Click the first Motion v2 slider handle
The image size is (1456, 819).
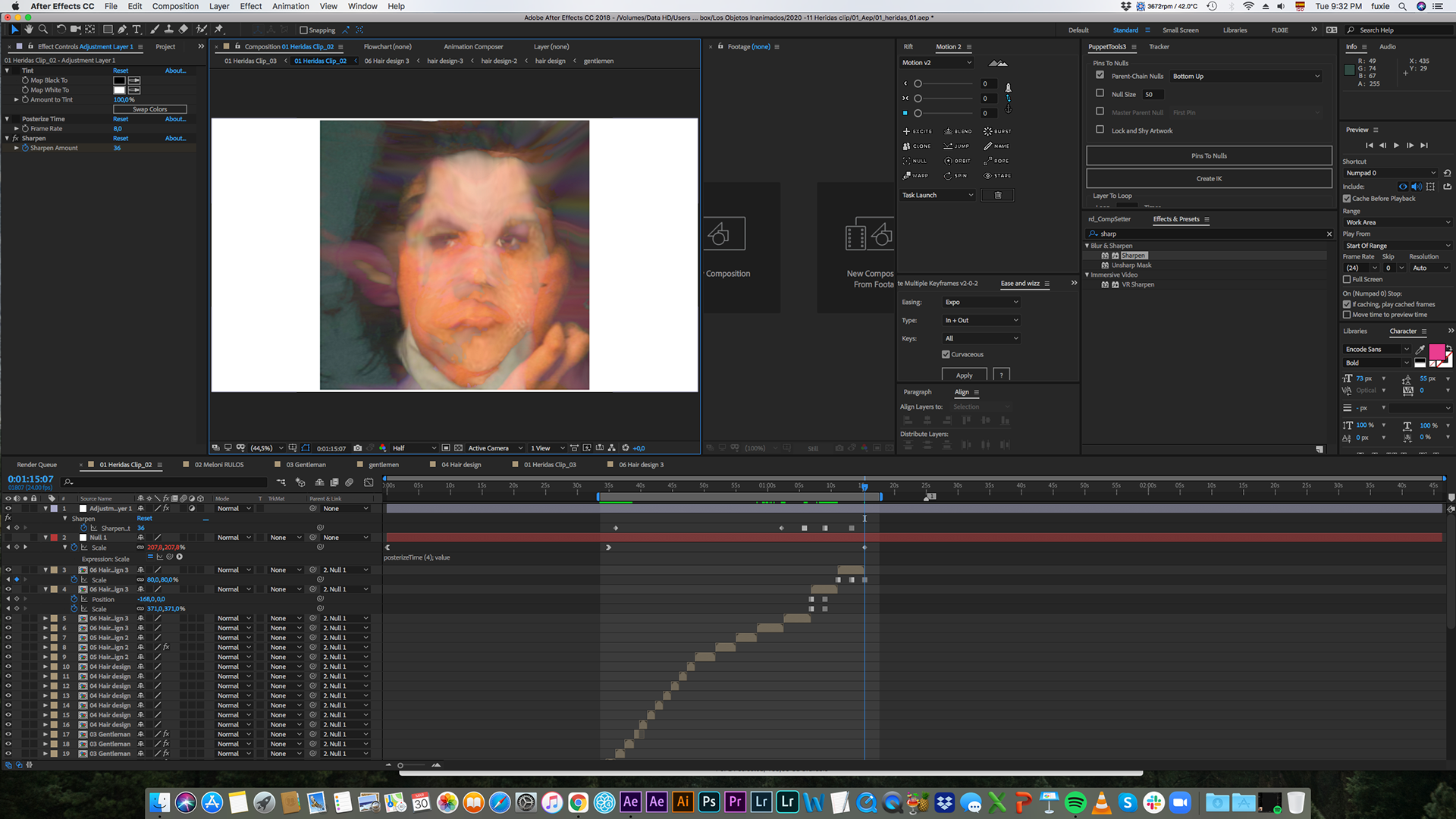918,84
